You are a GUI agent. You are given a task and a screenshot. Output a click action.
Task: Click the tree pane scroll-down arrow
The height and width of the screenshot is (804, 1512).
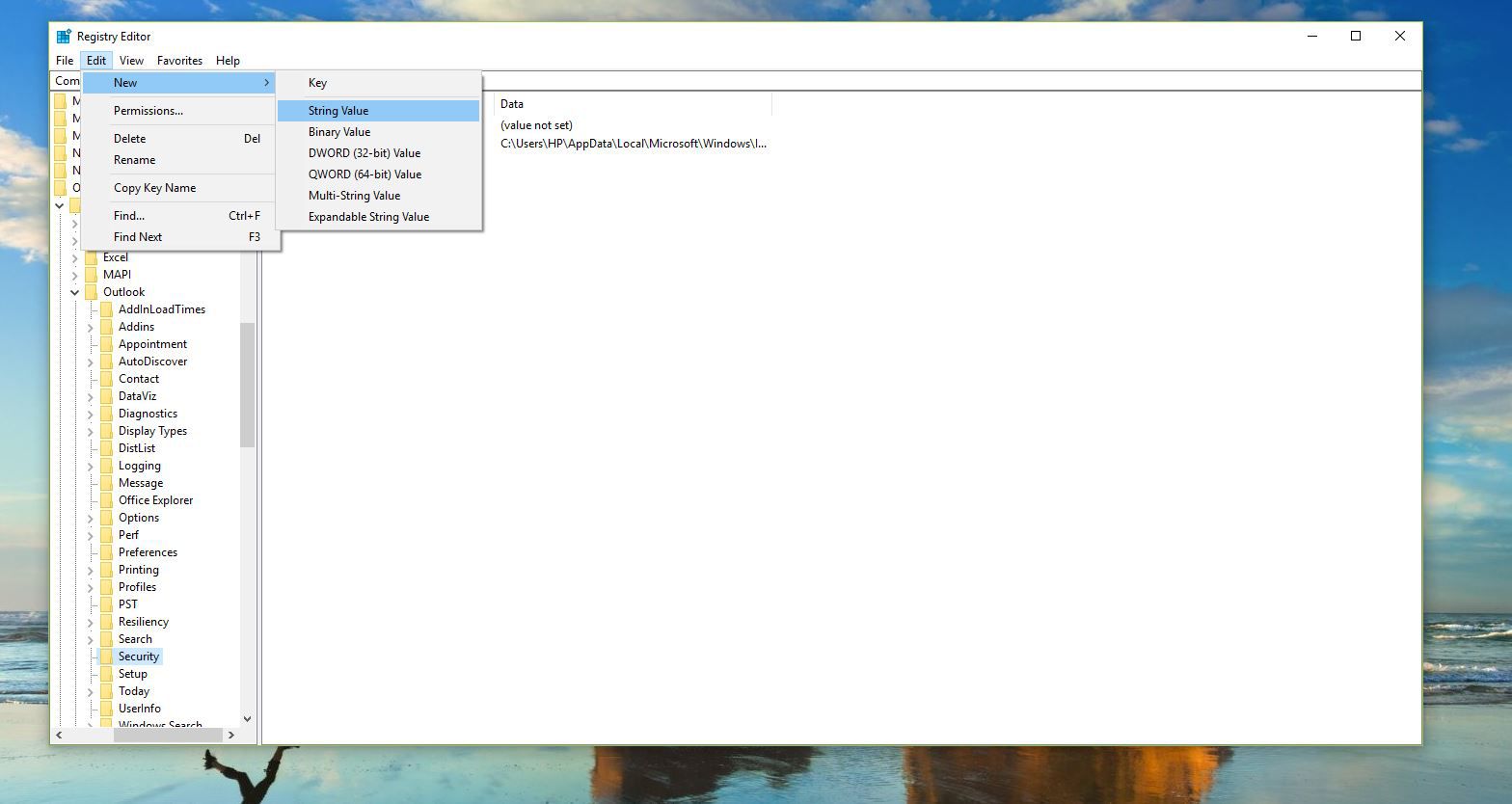click(x=247, y=718)
